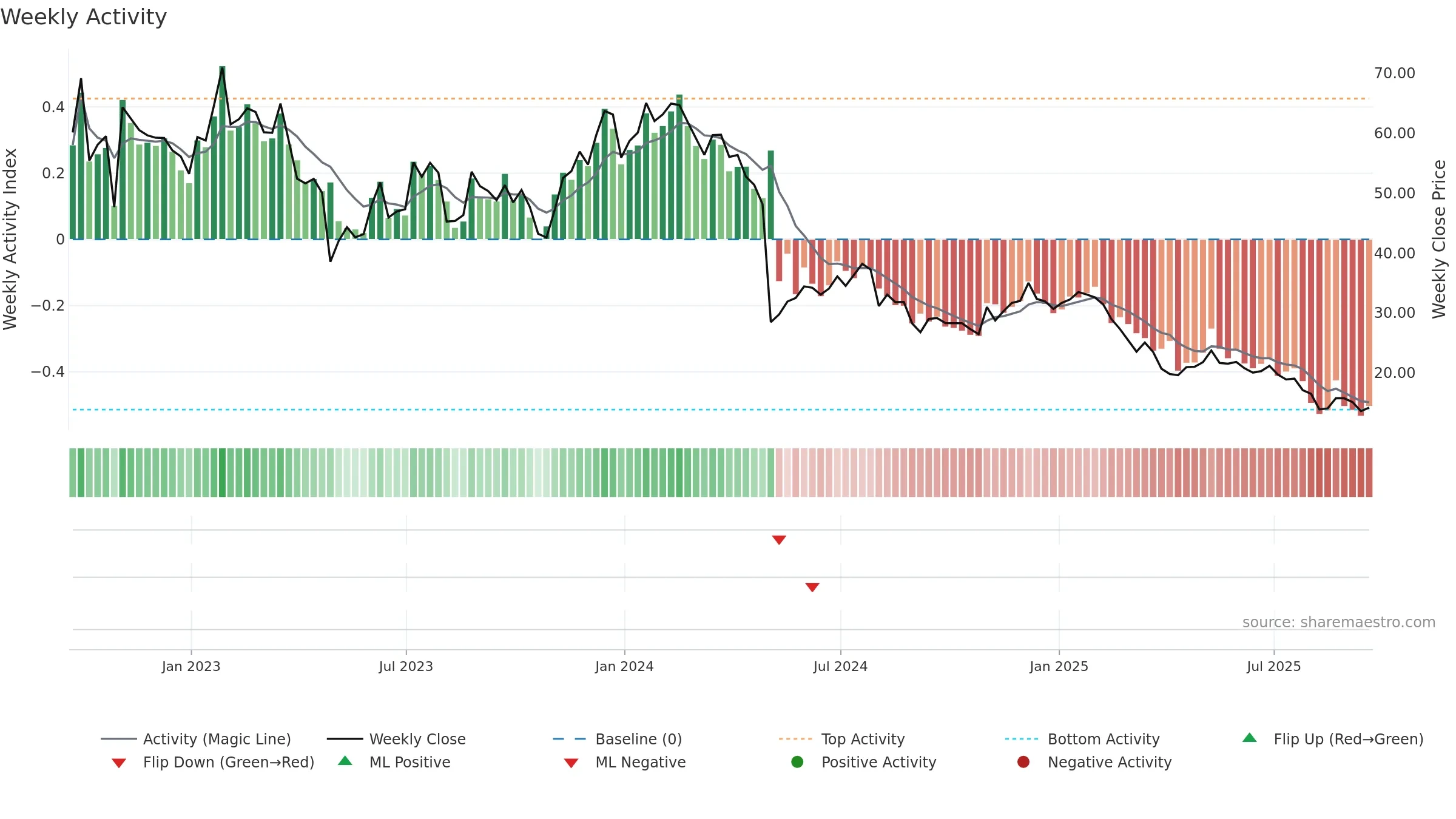Image resolution: width=1456 pixels, height=819 pixels.
Task: Click the lower red triangle marker above Jul 2024
Action: coord(812,587)
